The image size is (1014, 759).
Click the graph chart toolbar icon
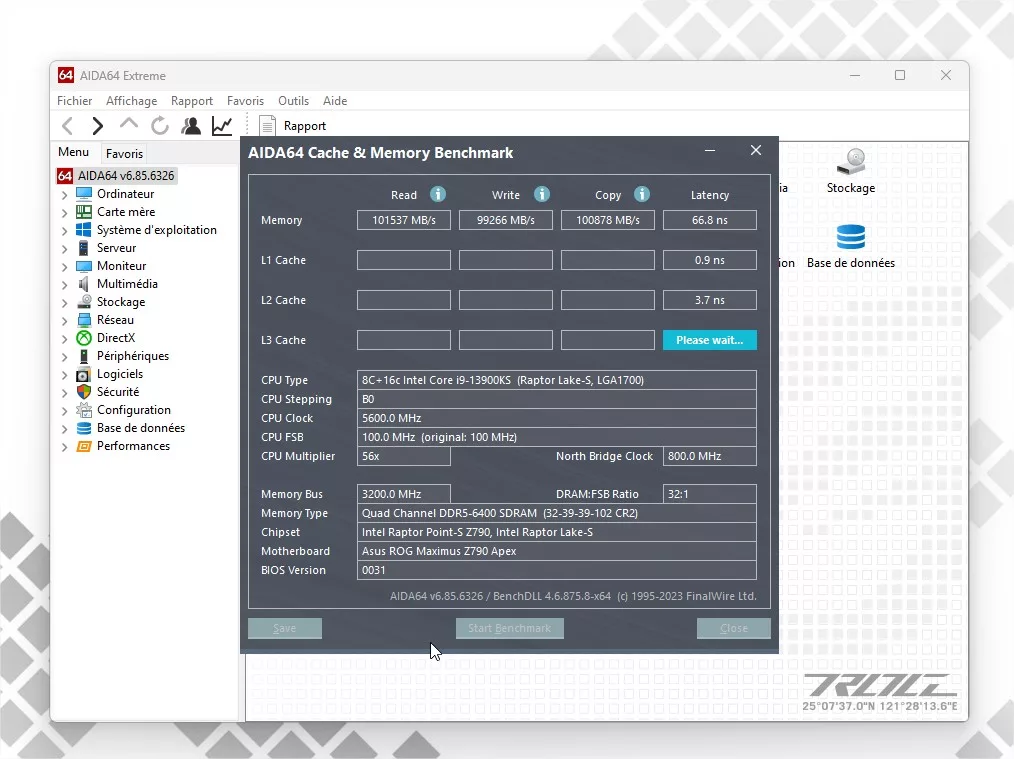[221, 126]
